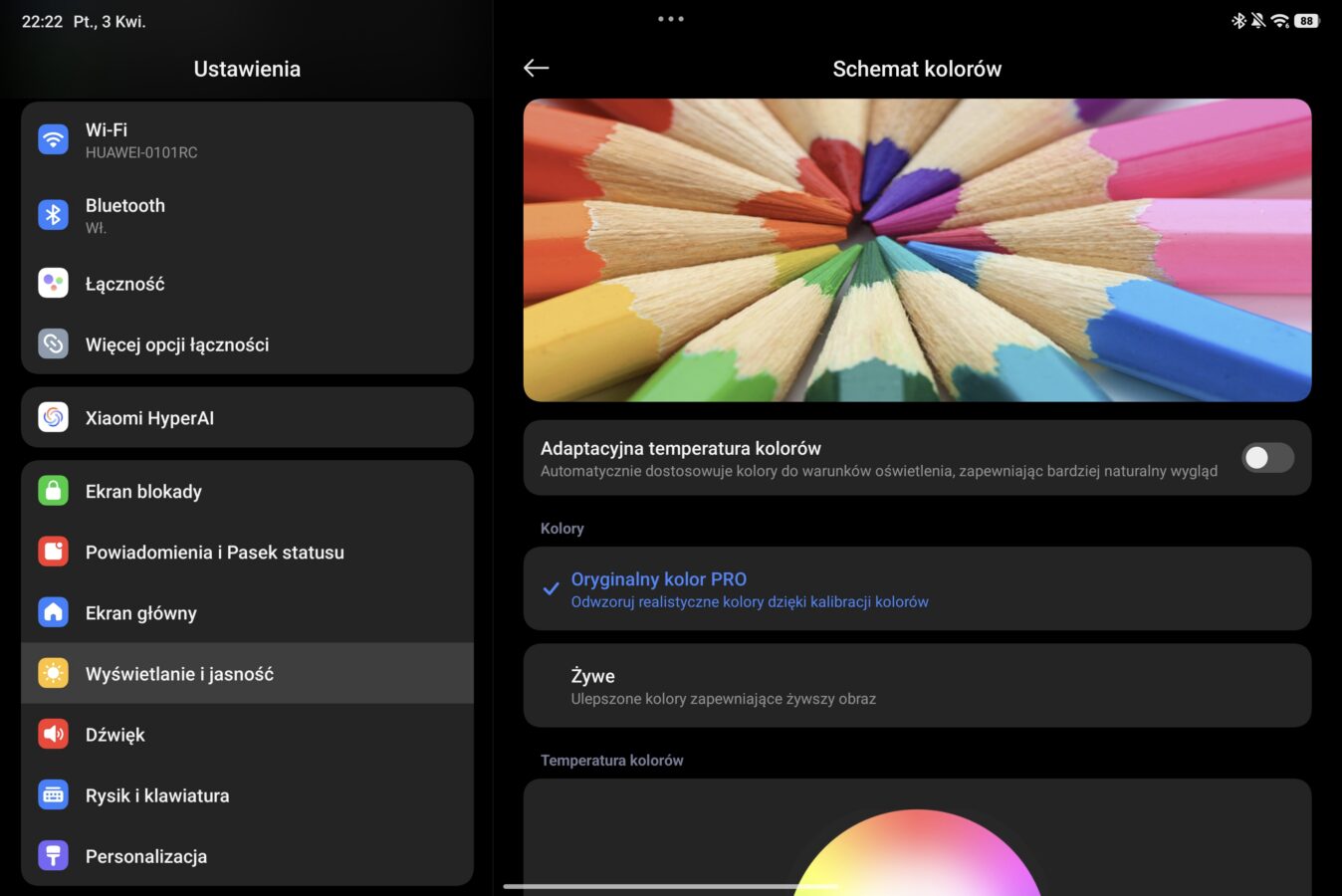Tap the Ekran blokady lock icon
Image resolution: width=1342 pixels, height=896 pixels.
coord(54,491)
